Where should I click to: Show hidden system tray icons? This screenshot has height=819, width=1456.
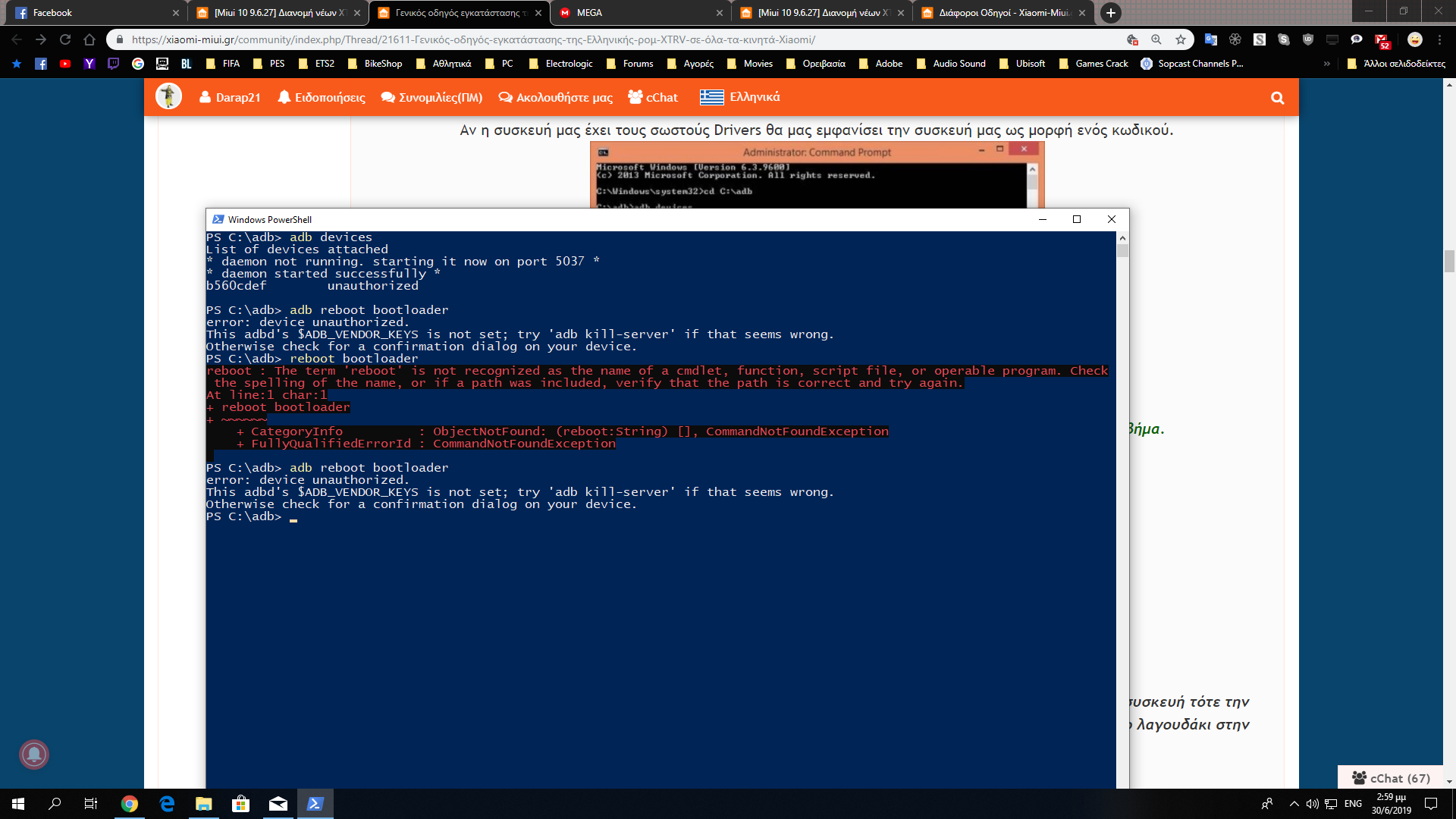[x=1294, y=803]
